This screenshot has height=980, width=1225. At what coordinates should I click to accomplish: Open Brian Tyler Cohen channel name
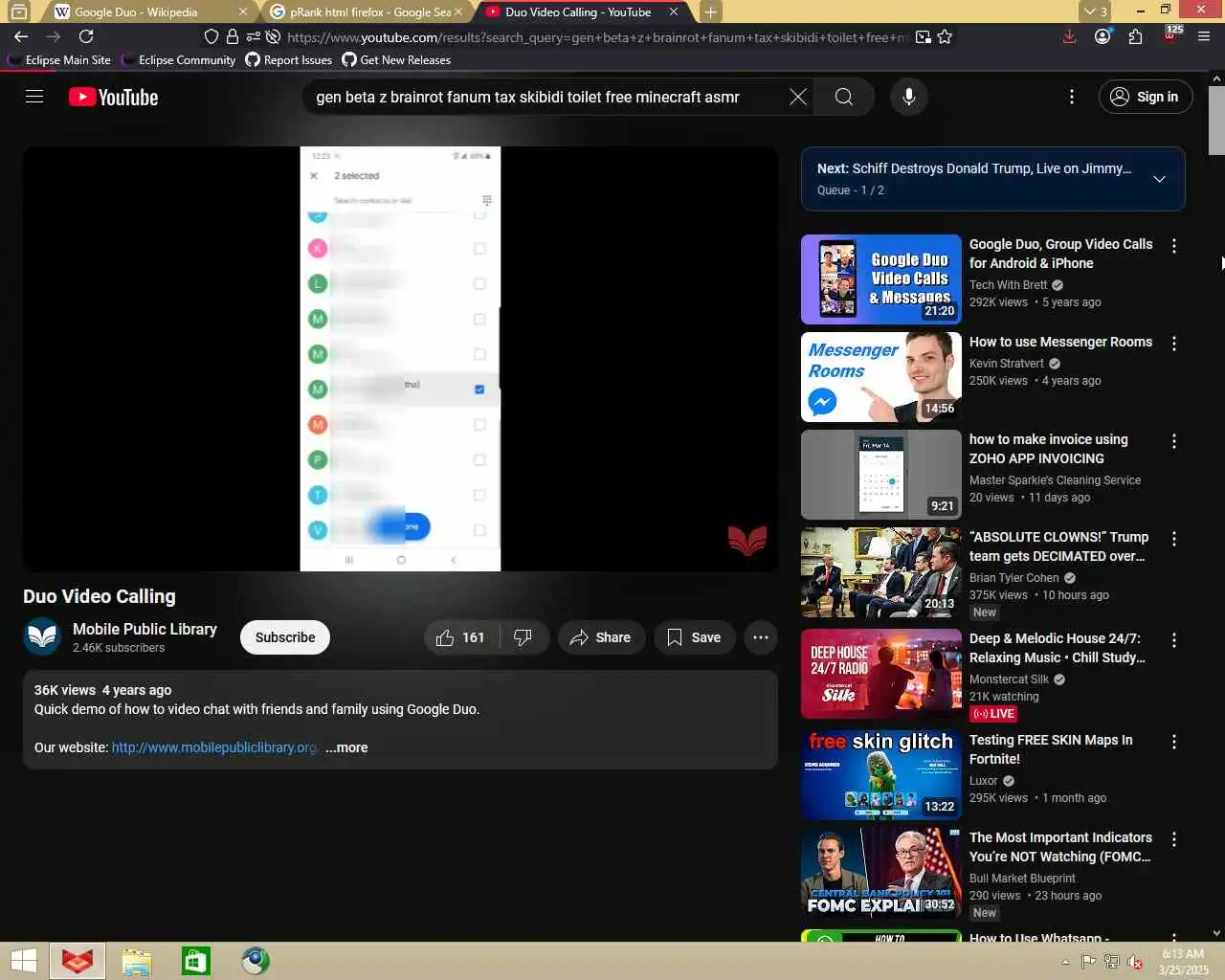(1014, 578)
